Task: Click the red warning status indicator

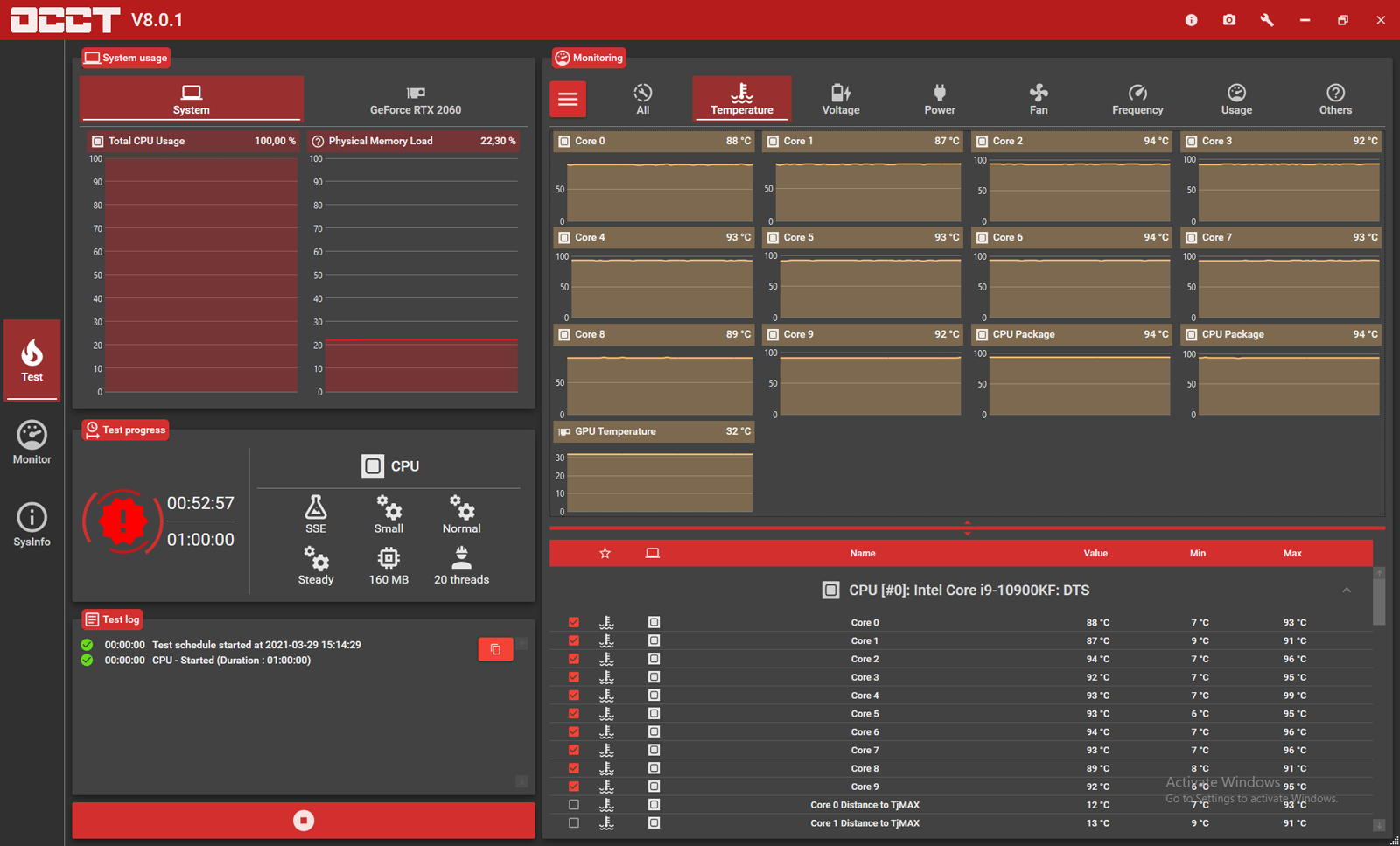Action: (x=123, y=521)
